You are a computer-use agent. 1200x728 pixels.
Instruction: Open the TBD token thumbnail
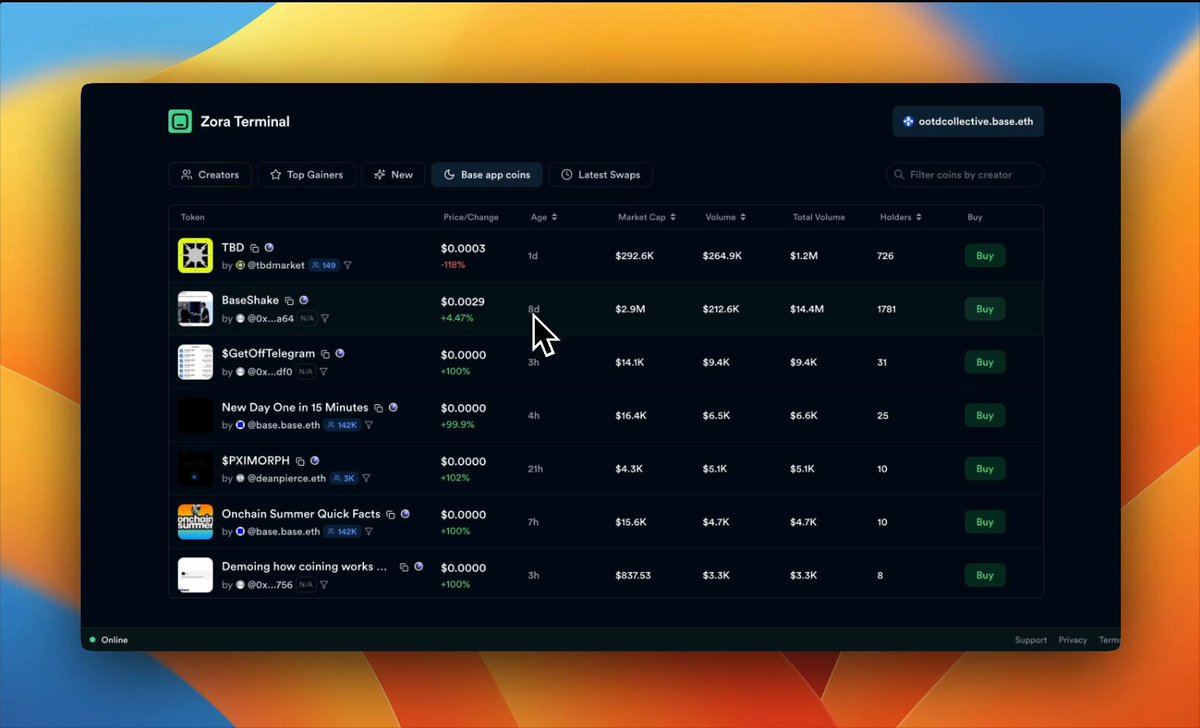click(195, 256)
